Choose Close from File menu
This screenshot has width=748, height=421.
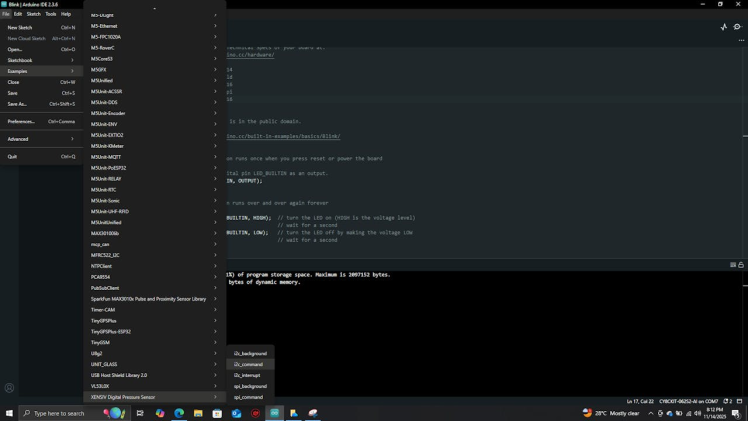tap(42, 82)
